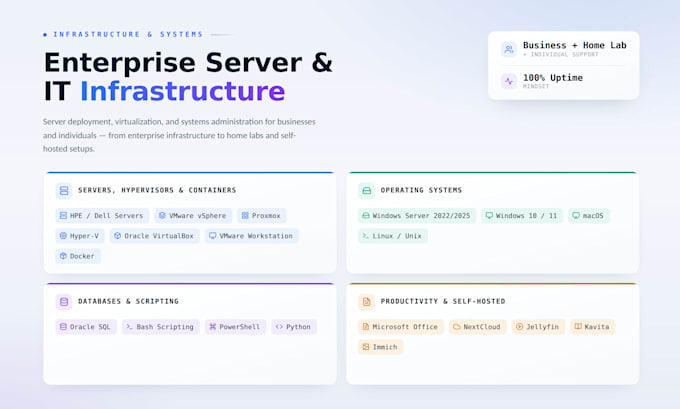Click the monitor icon in Windows 10 / 11 tag
This screenshot has width=680, height=409.
click(489, 216)
